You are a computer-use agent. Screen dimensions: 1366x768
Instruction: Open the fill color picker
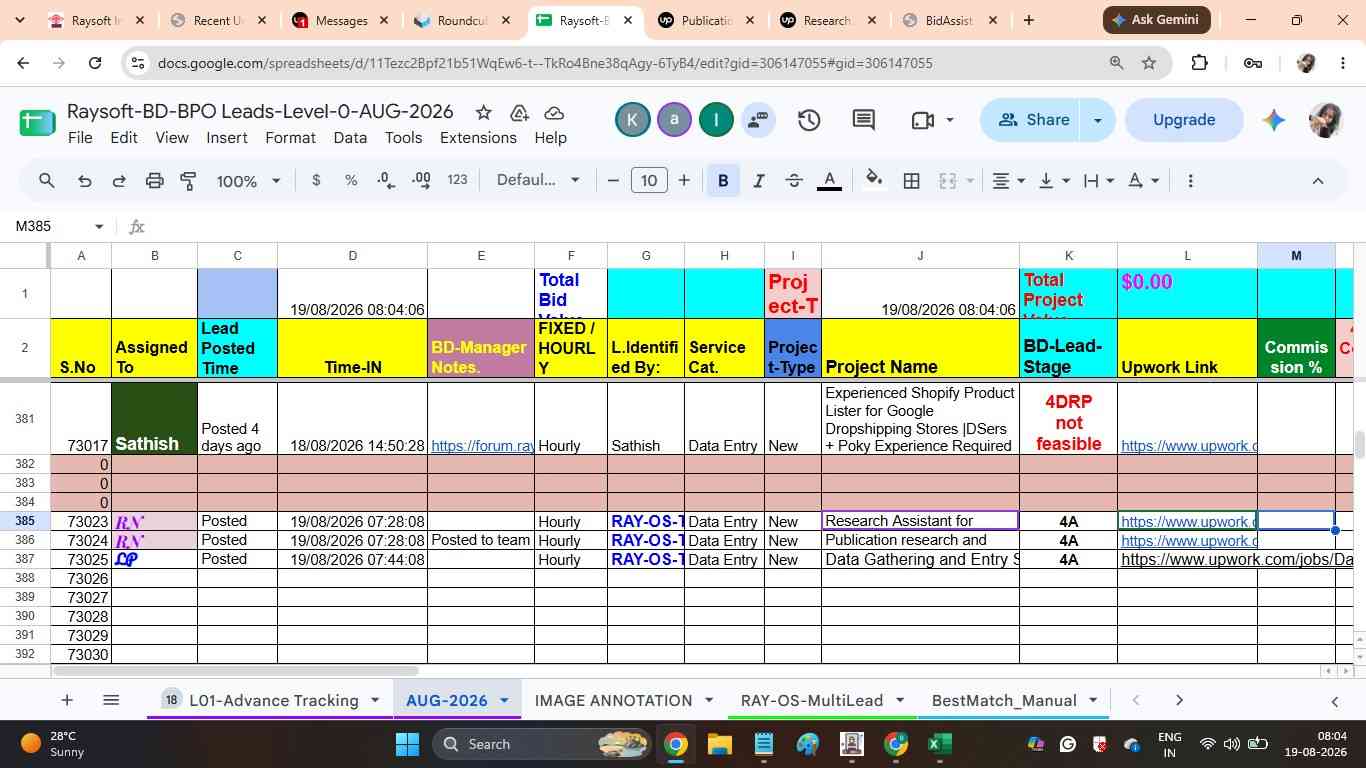tap(874, 181)
